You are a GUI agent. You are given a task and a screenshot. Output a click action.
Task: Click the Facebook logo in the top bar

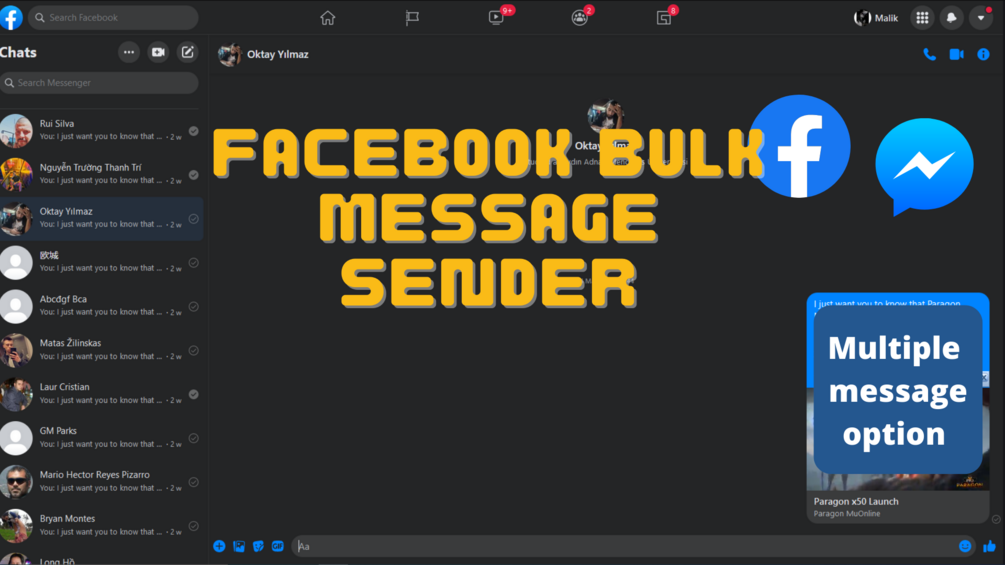tap(11, 17)
